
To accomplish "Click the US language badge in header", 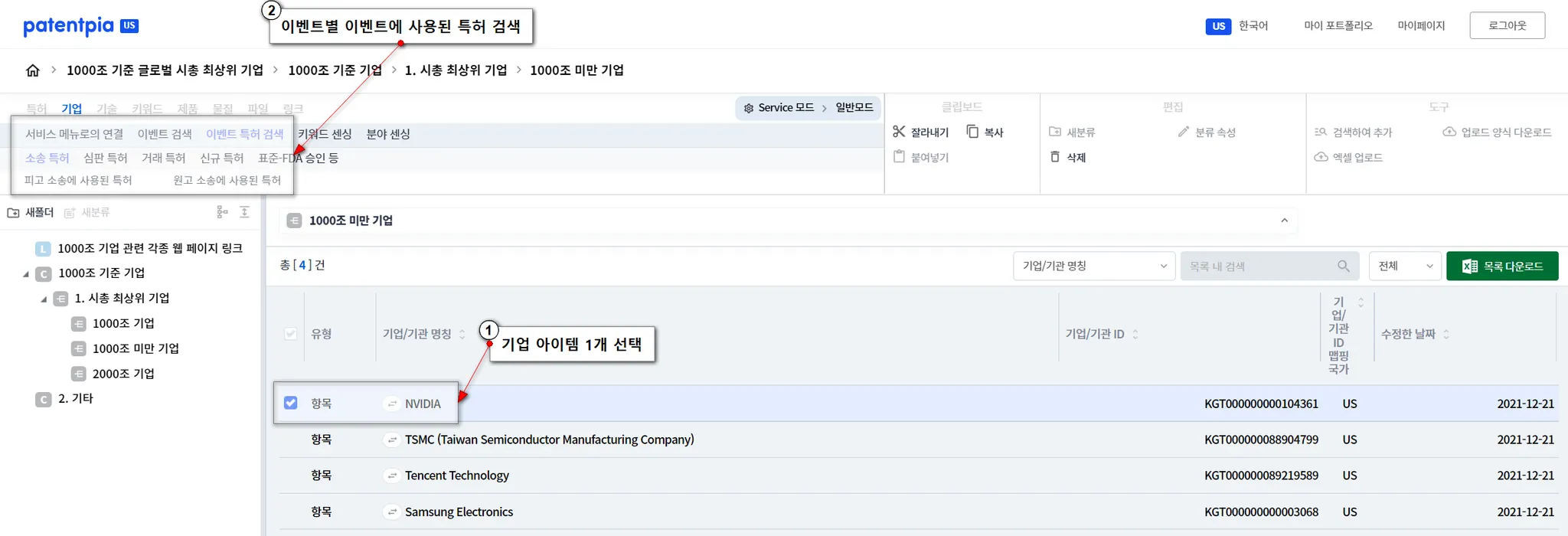I will point(1218,26).
